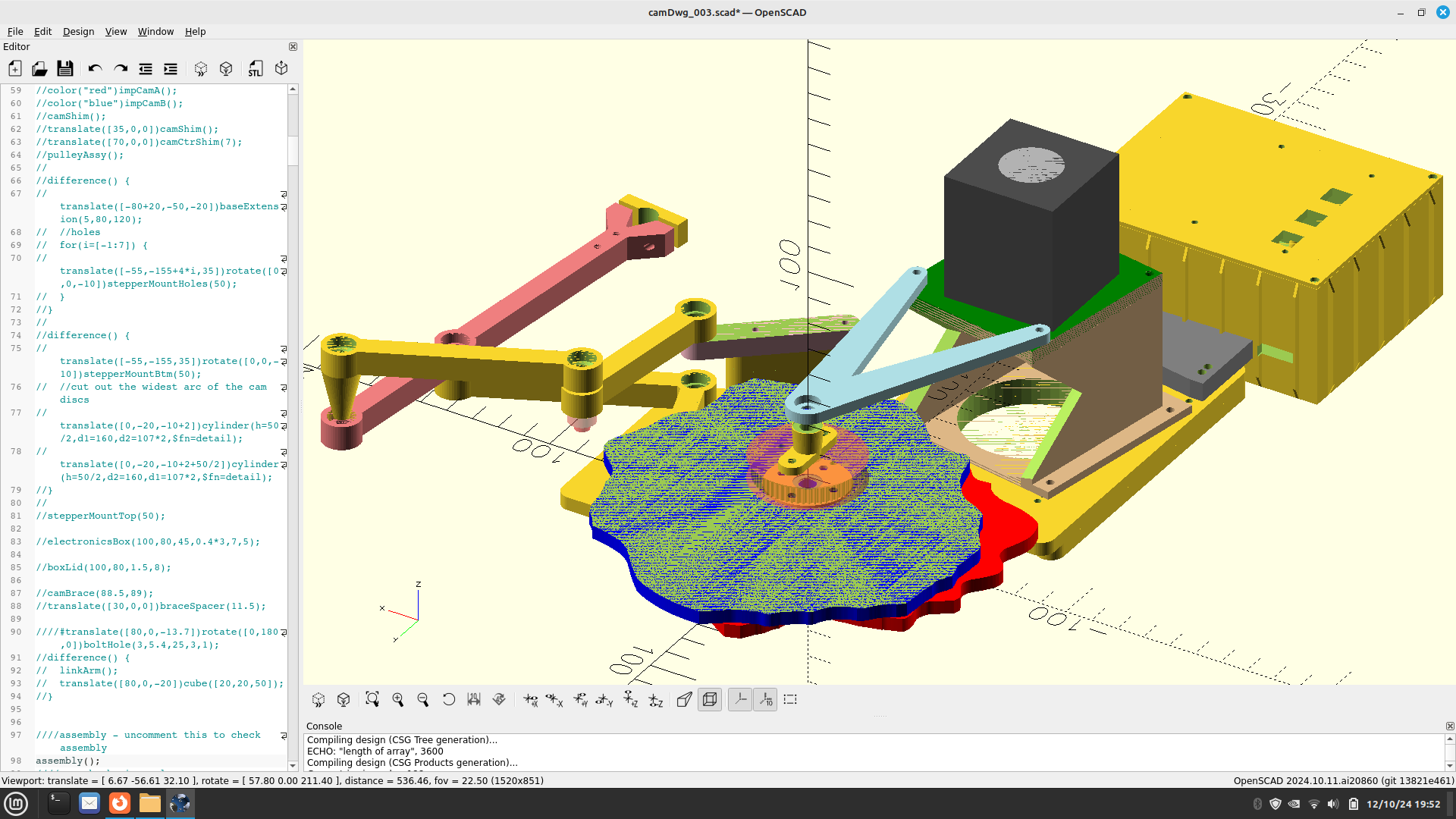Reset the 3D view orientation
The width and height of the screenshot is (1456, 819).
point(449,699)
